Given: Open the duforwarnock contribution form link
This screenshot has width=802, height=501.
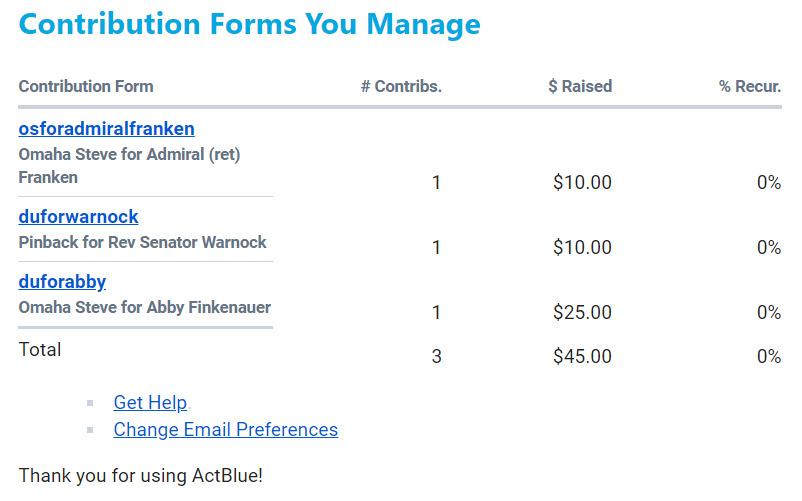Looking at the screenshot, I should tap(78, 217).
